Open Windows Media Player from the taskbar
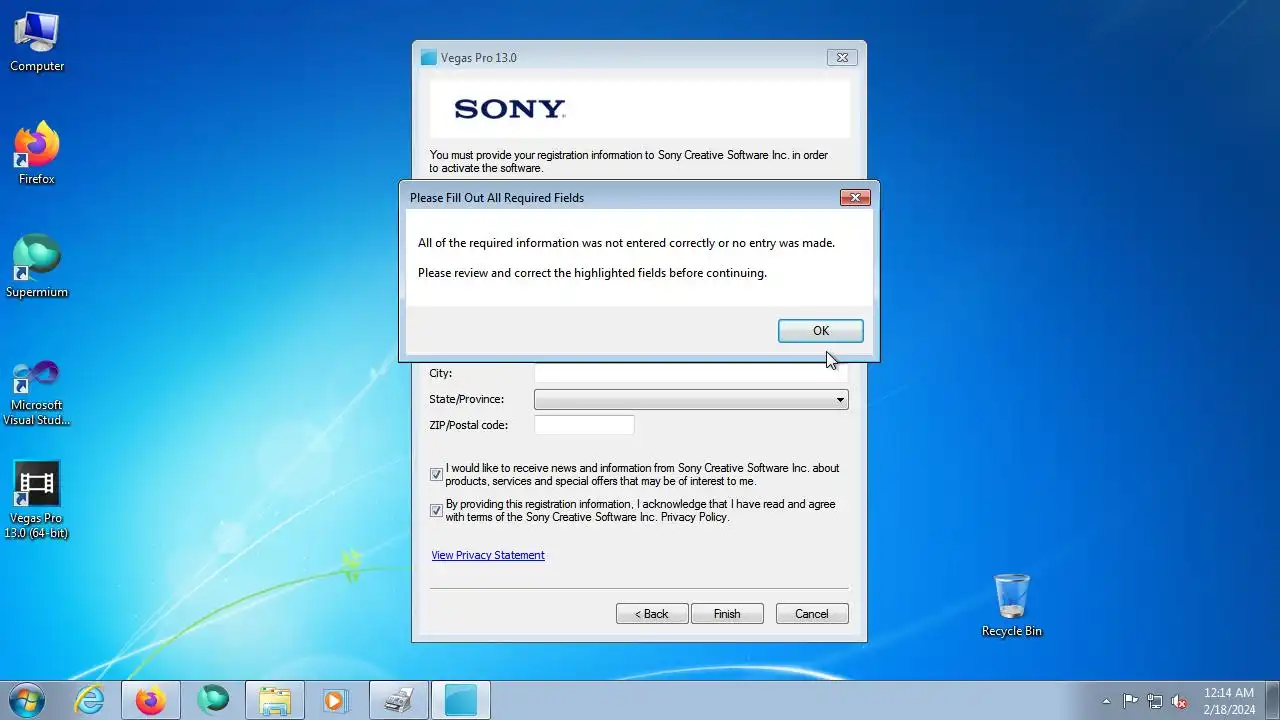 tap(336, 700)
